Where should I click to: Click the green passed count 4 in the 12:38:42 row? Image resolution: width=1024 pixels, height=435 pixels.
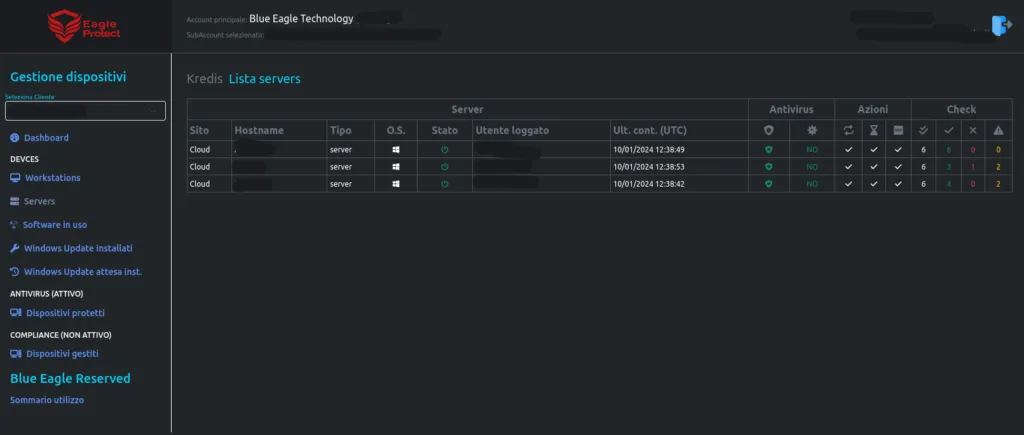949,184
